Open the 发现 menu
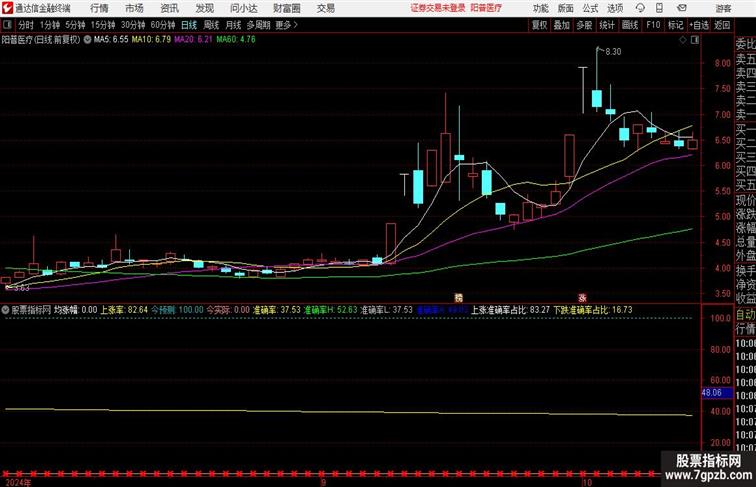Image resolution: width=756 pixels, height=487 pixels. (204, 8)
